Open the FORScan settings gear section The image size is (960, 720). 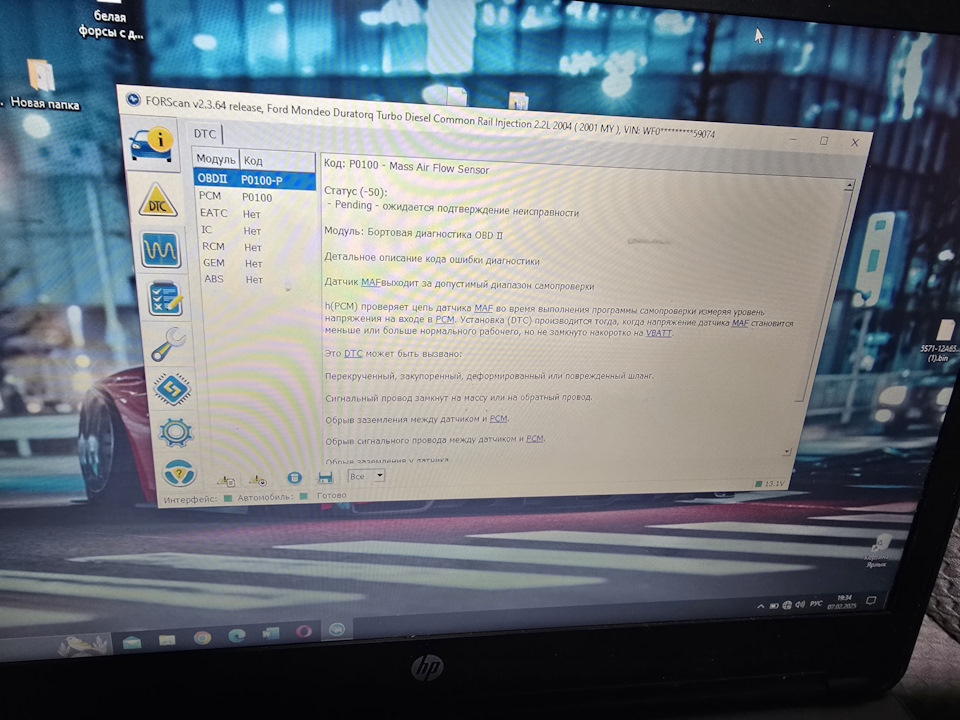[176, 432]
